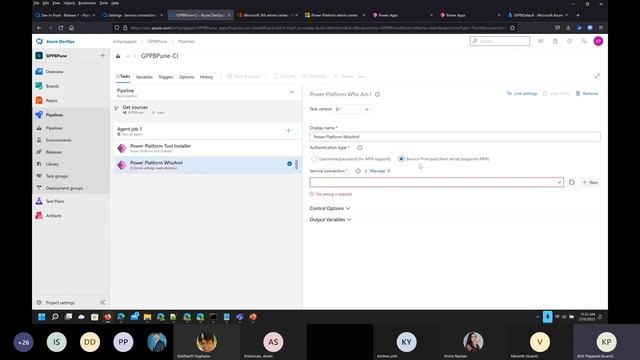Bookmark this page with the star icon

(512, 28)
